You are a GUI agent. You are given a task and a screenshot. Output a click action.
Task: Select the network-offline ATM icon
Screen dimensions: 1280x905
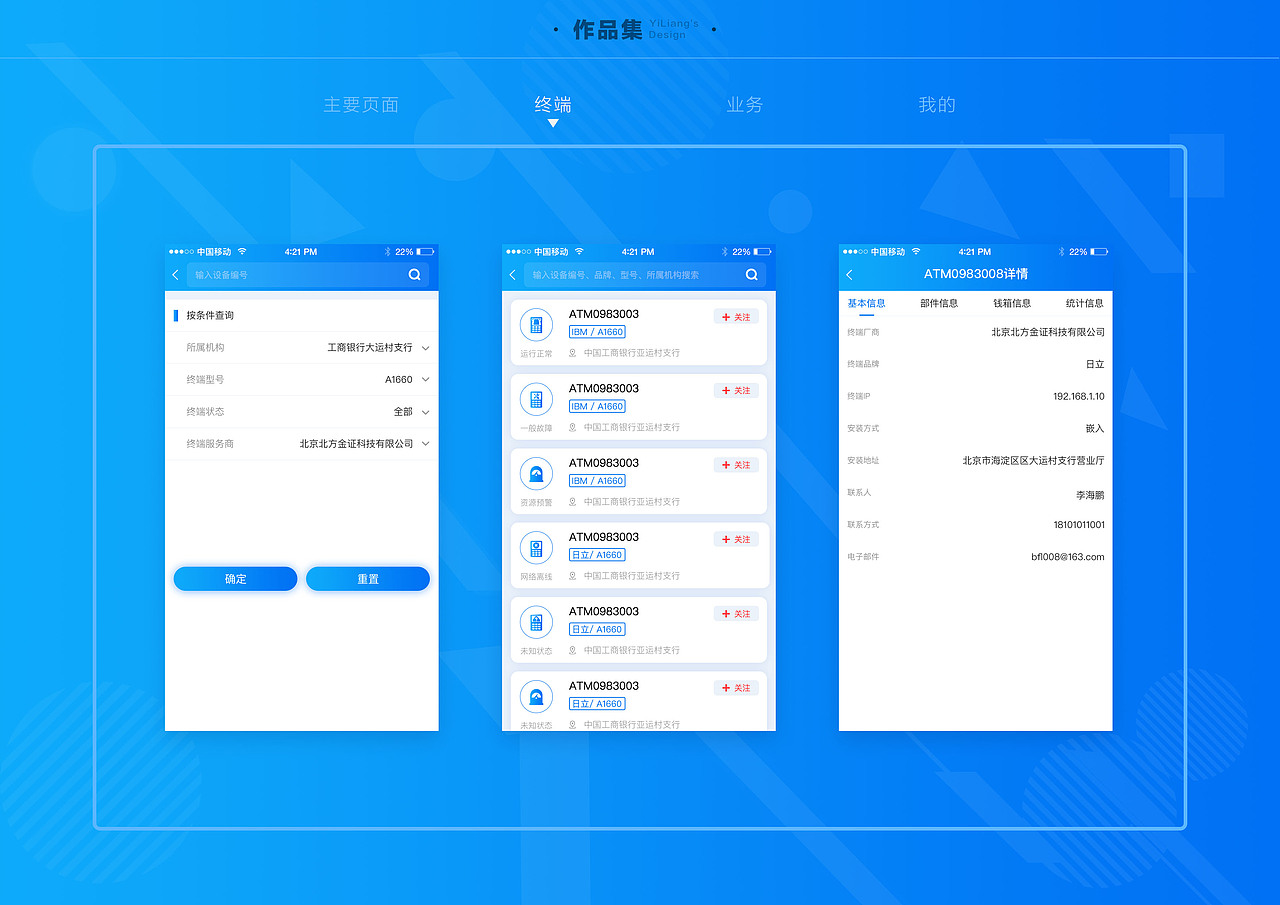(x=536, y=547)
